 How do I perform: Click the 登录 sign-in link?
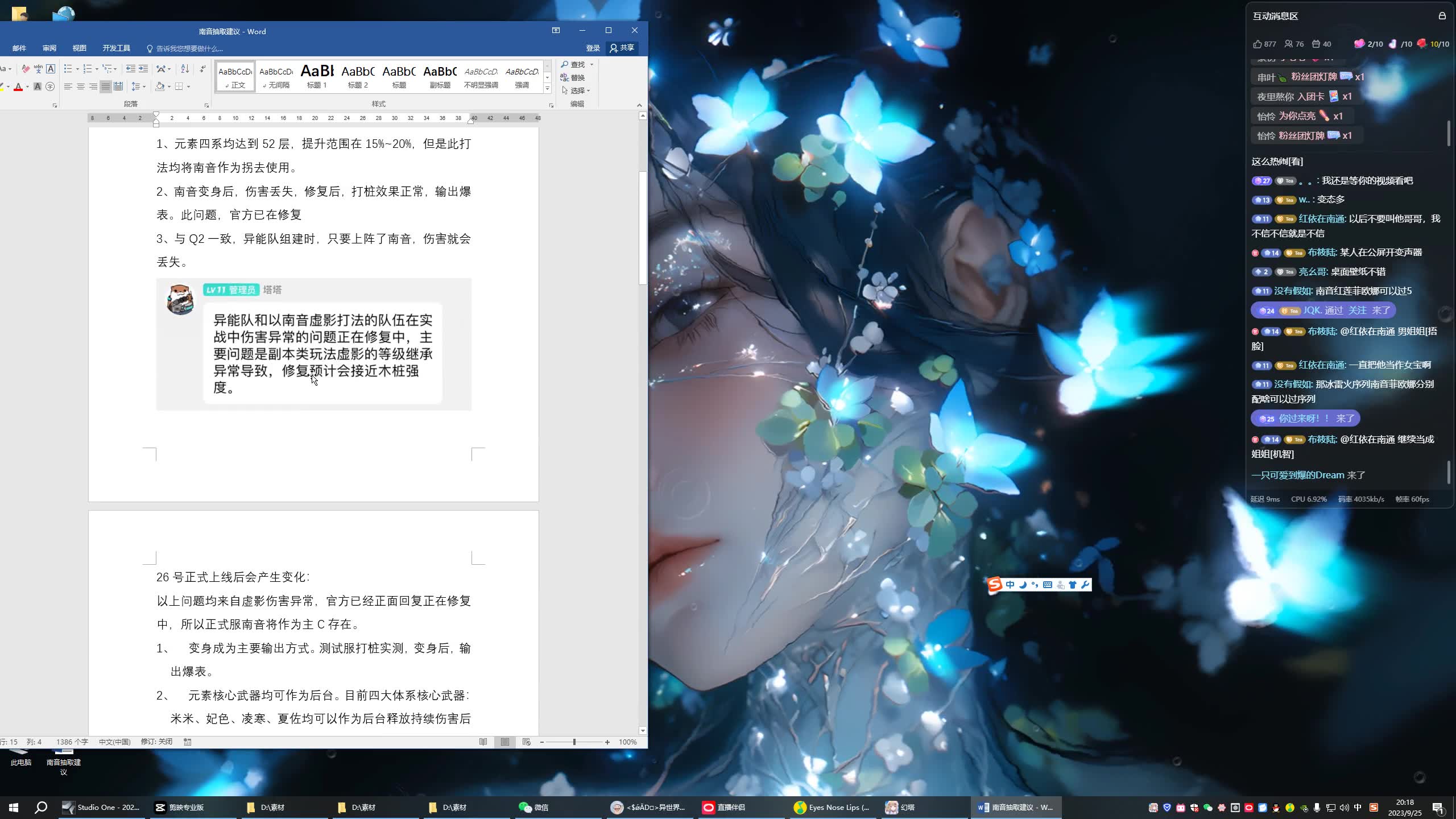click(593, 48)
